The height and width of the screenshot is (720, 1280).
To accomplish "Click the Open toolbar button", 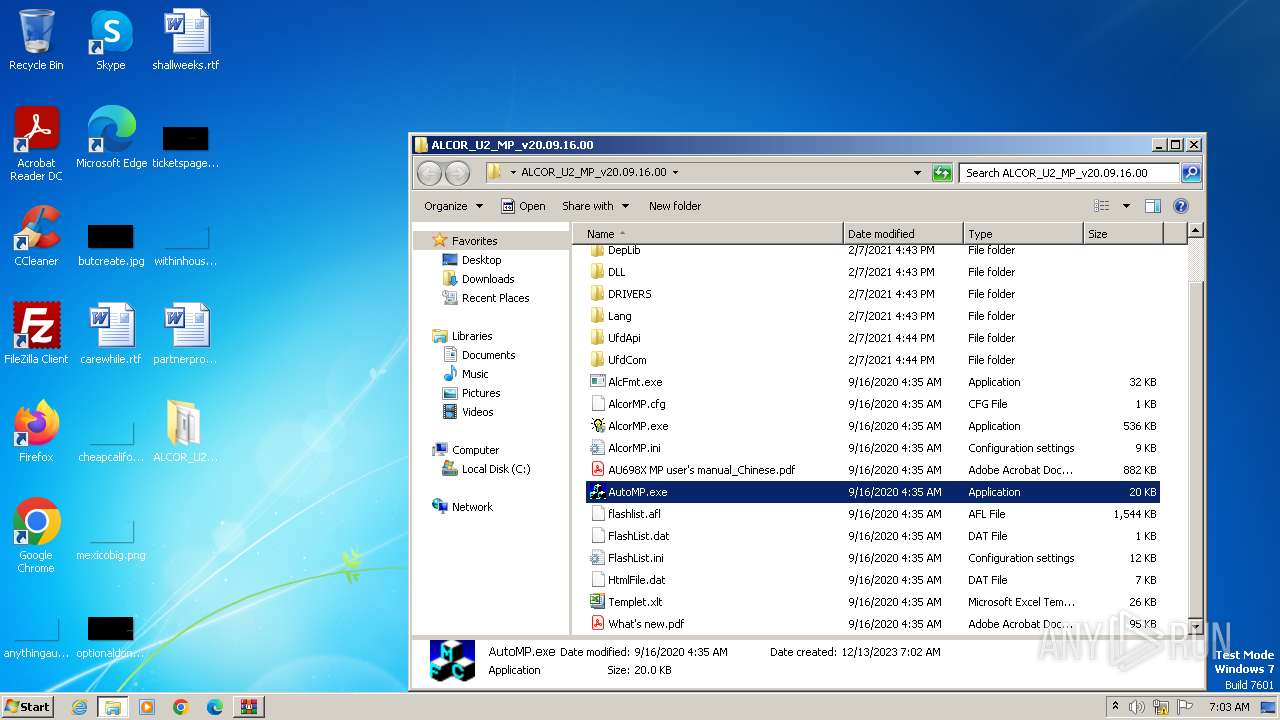I will point(523,206).
